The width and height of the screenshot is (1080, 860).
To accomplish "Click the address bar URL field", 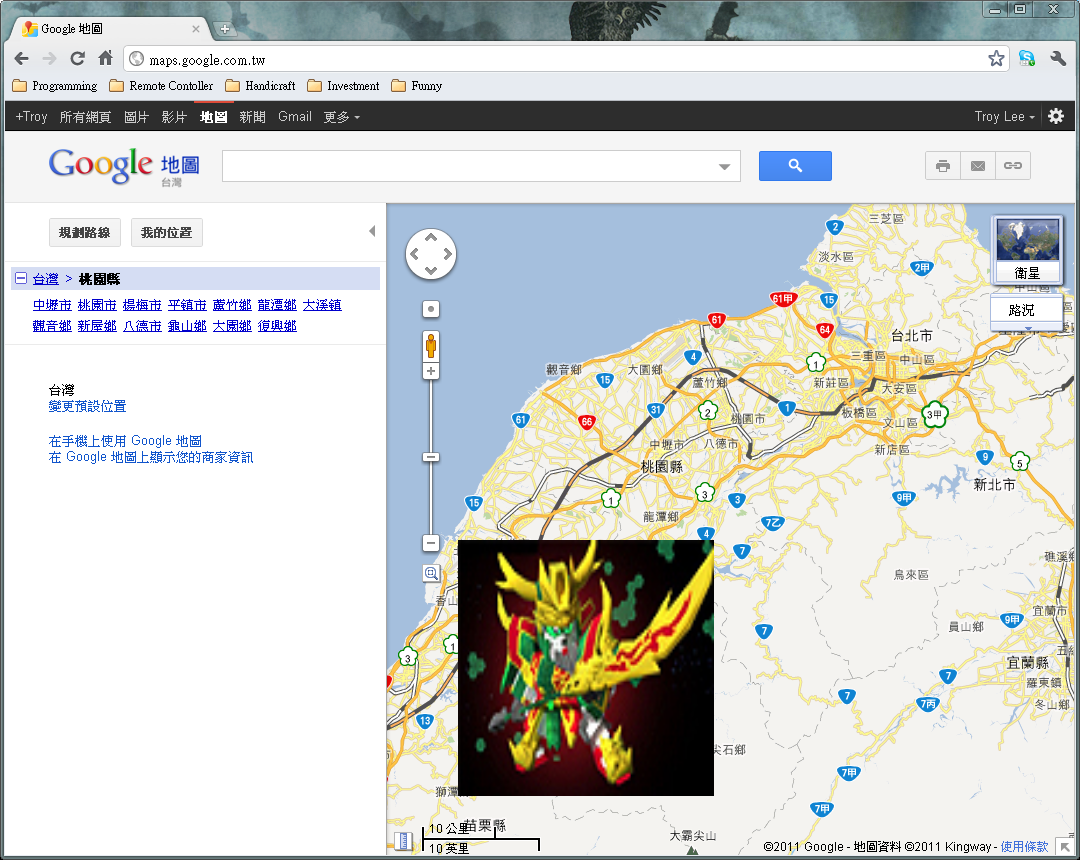I will coord(565,60).
